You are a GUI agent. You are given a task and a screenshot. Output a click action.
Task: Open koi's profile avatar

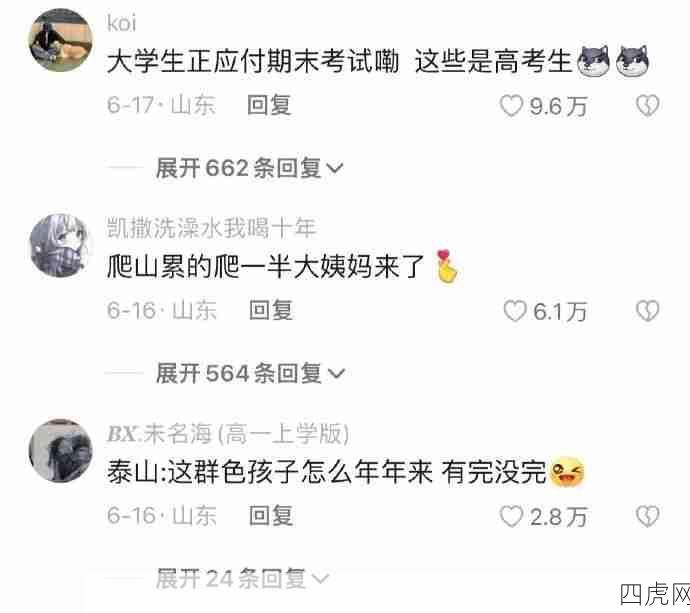[x=61, y=40]
